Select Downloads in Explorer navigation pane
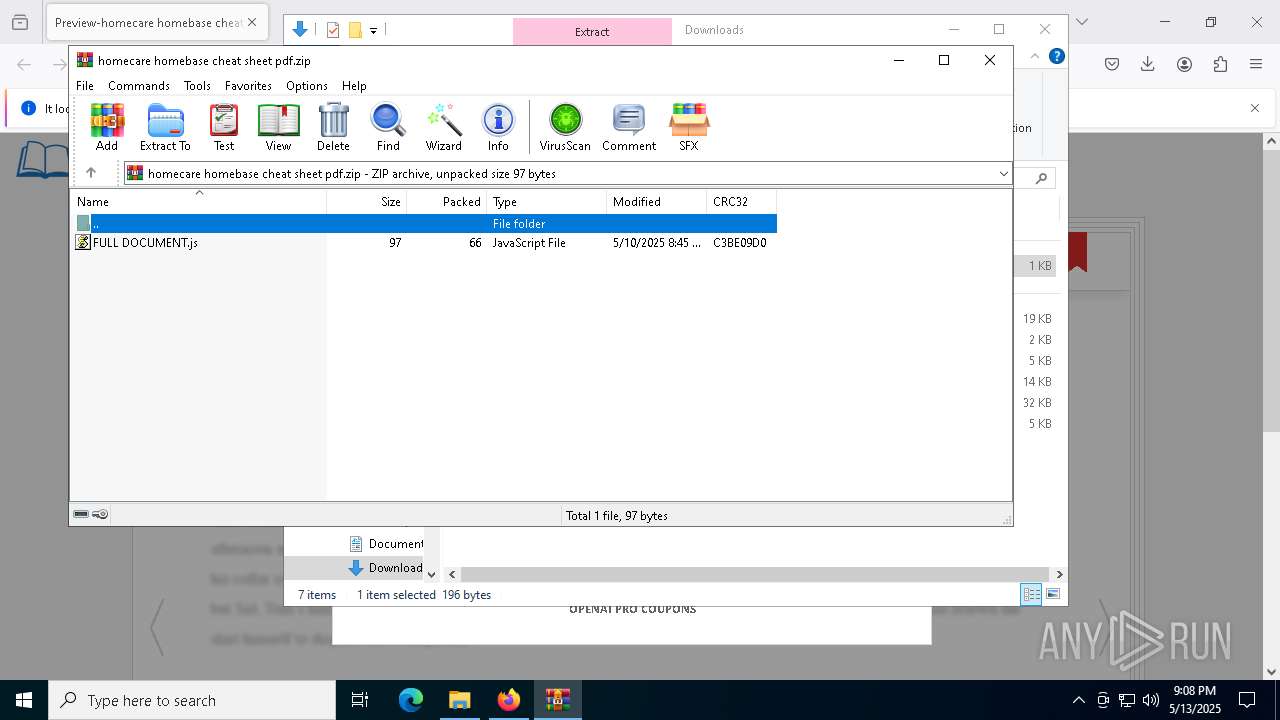Image resolution: width=1280 pixels, height=720 pixels. click(x=386, y=568)
